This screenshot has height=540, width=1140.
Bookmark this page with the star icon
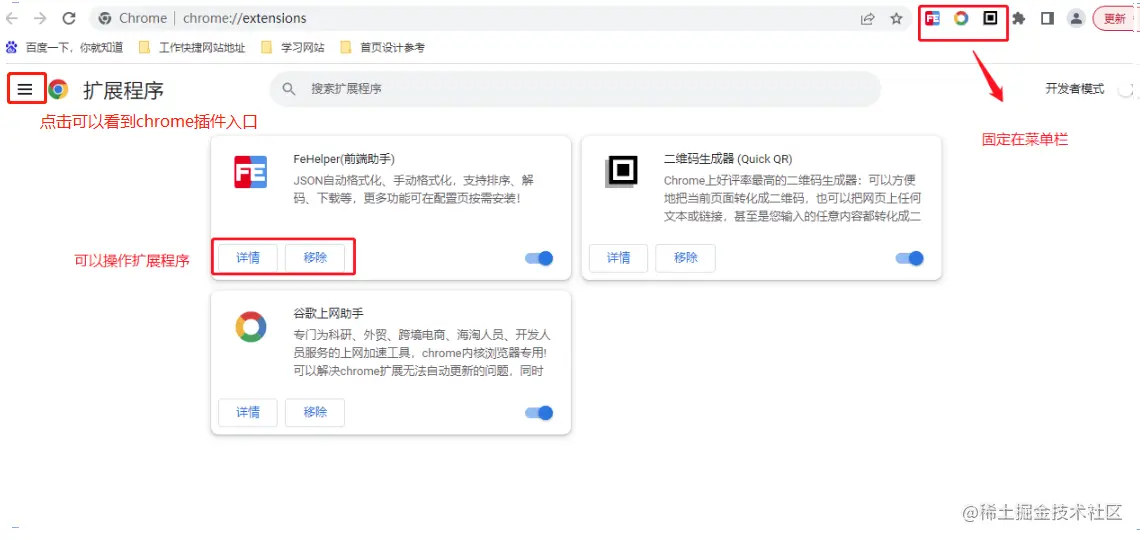click(x=896, y=19)
